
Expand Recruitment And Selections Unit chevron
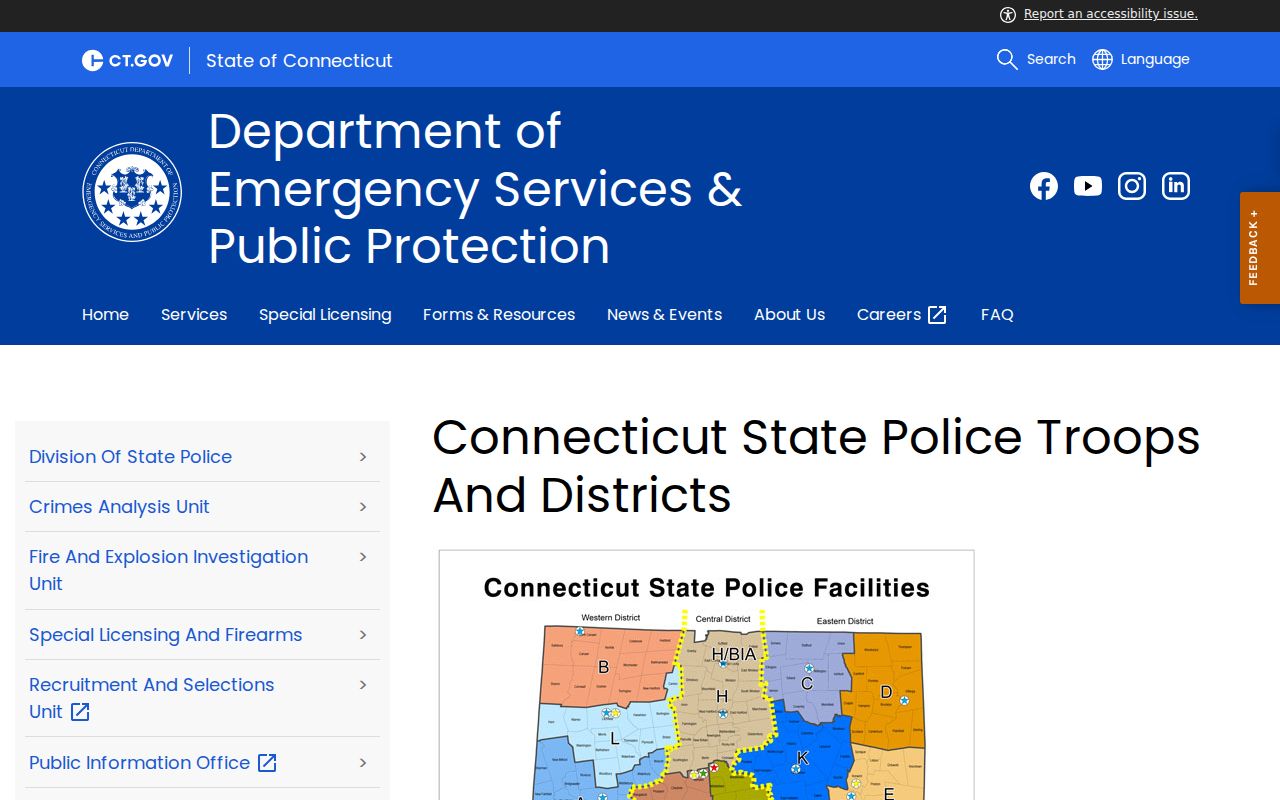[x=363, y=685]
